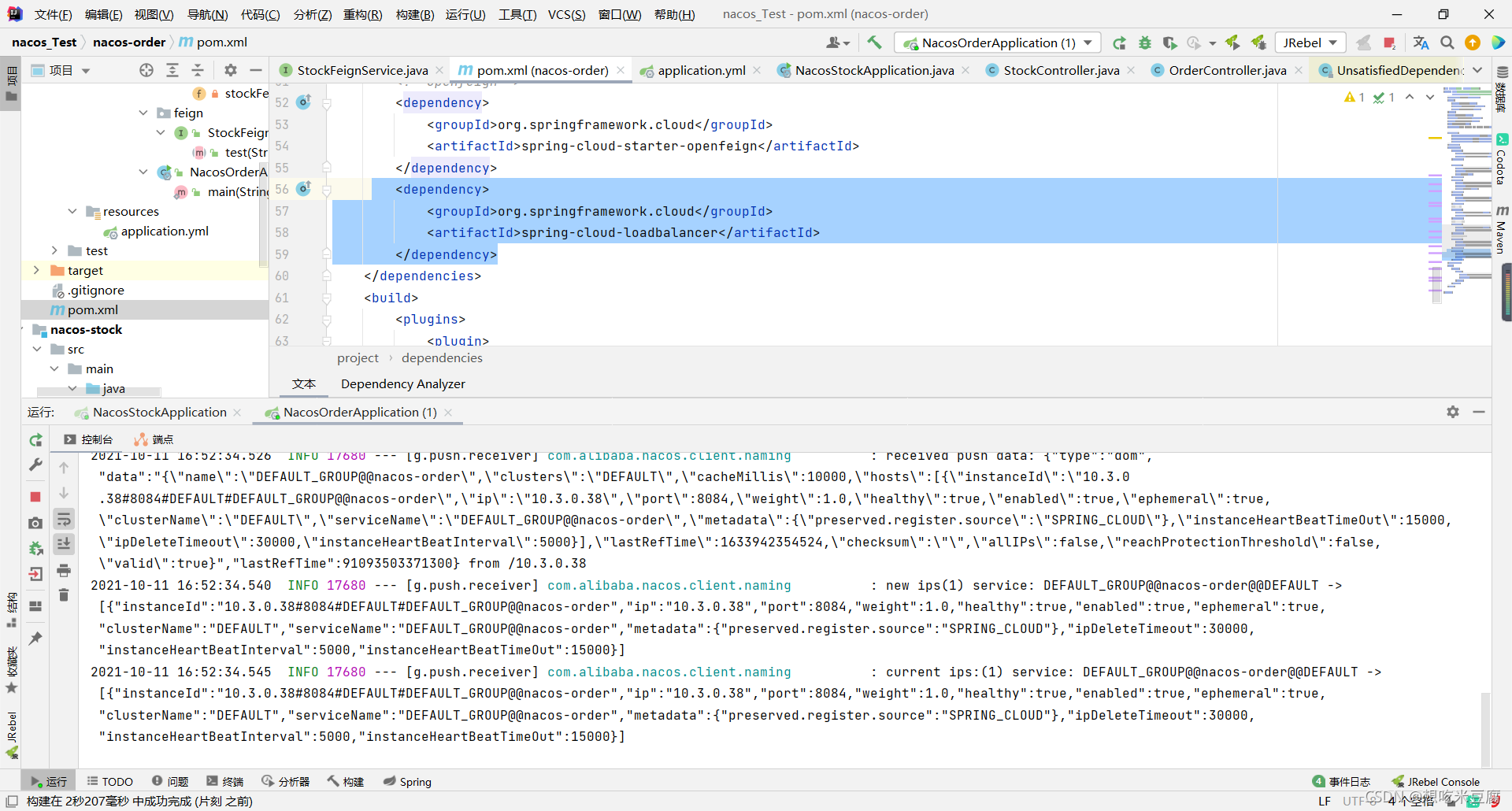Click the camera thread dump icon
Viewport: 1512px width, 811px height.
[x=35, y=523]
